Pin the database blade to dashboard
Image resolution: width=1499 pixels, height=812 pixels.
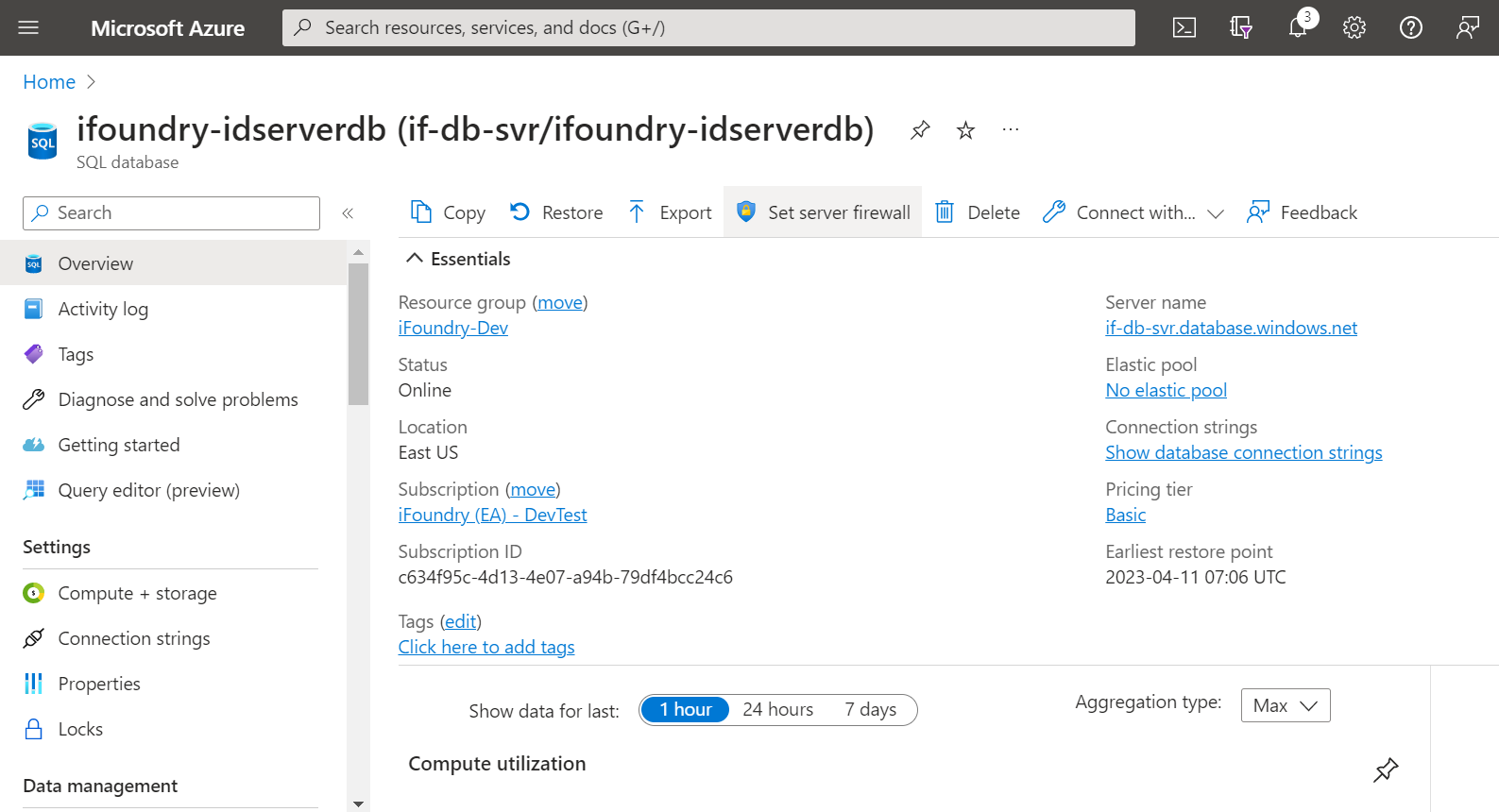(x=920, y=129)
